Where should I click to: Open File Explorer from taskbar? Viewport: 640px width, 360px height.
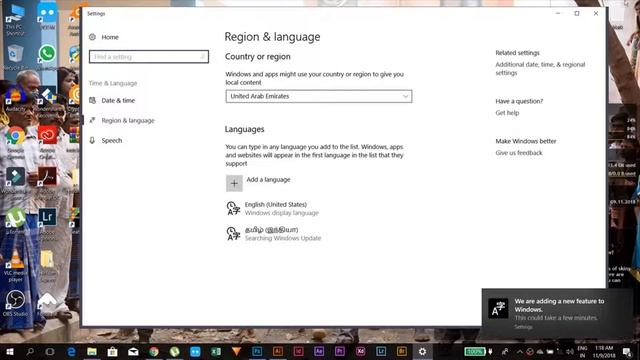[92, 351]
